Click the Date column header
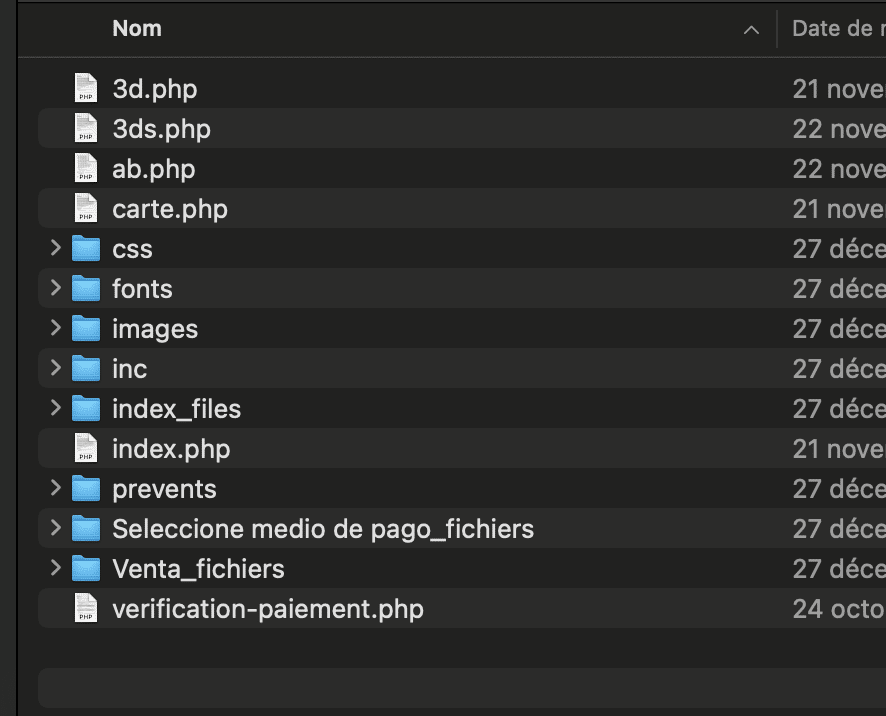886x716 pixels. (832, 29)
